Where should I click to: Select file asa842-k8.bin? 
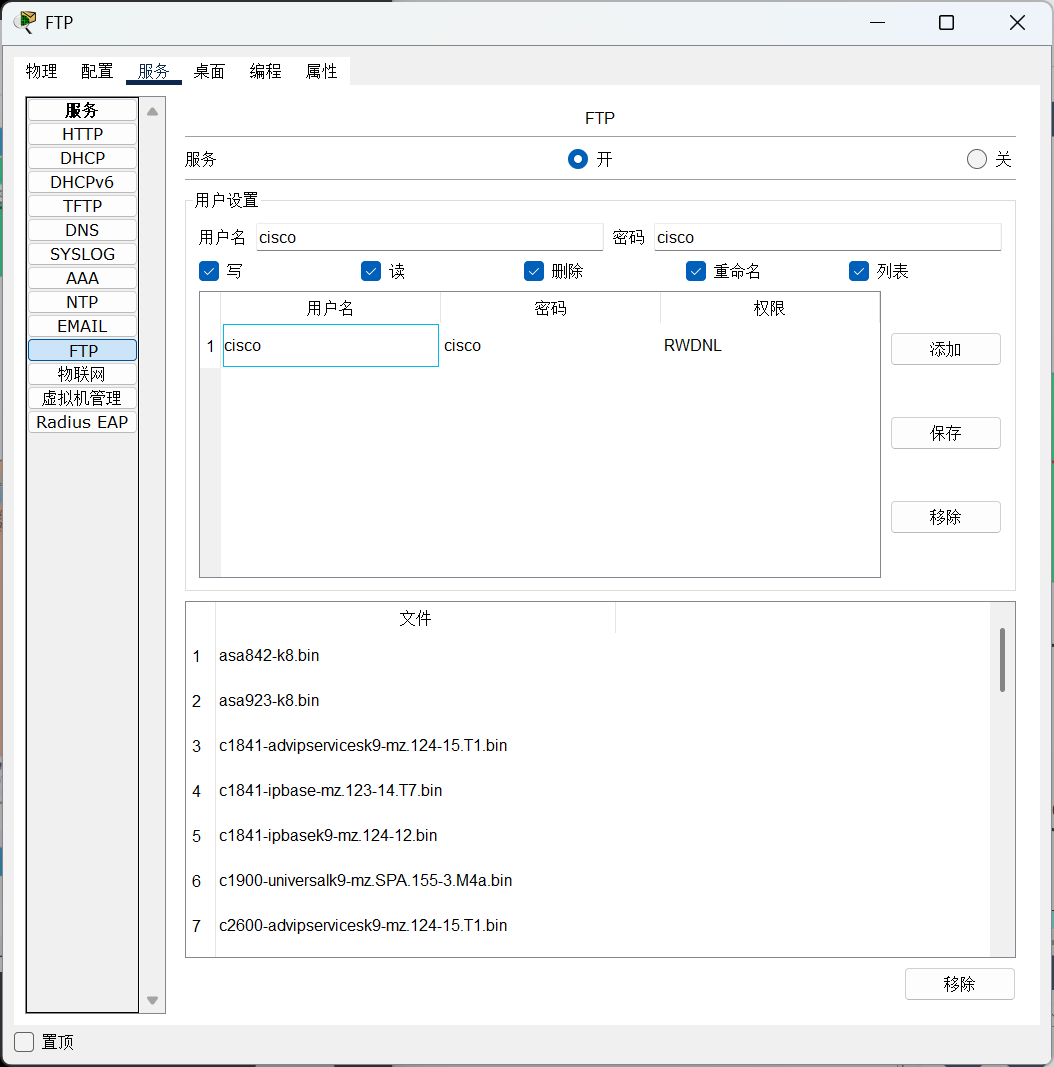coord(269,655)
